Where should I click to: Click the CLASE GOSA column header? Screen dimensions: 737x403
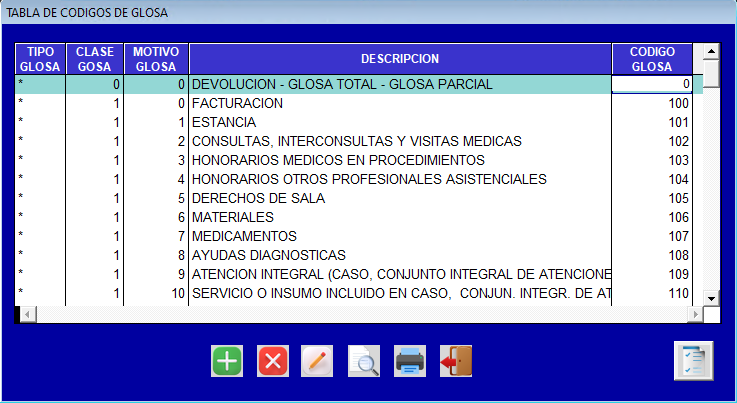[x=94, y=59]
